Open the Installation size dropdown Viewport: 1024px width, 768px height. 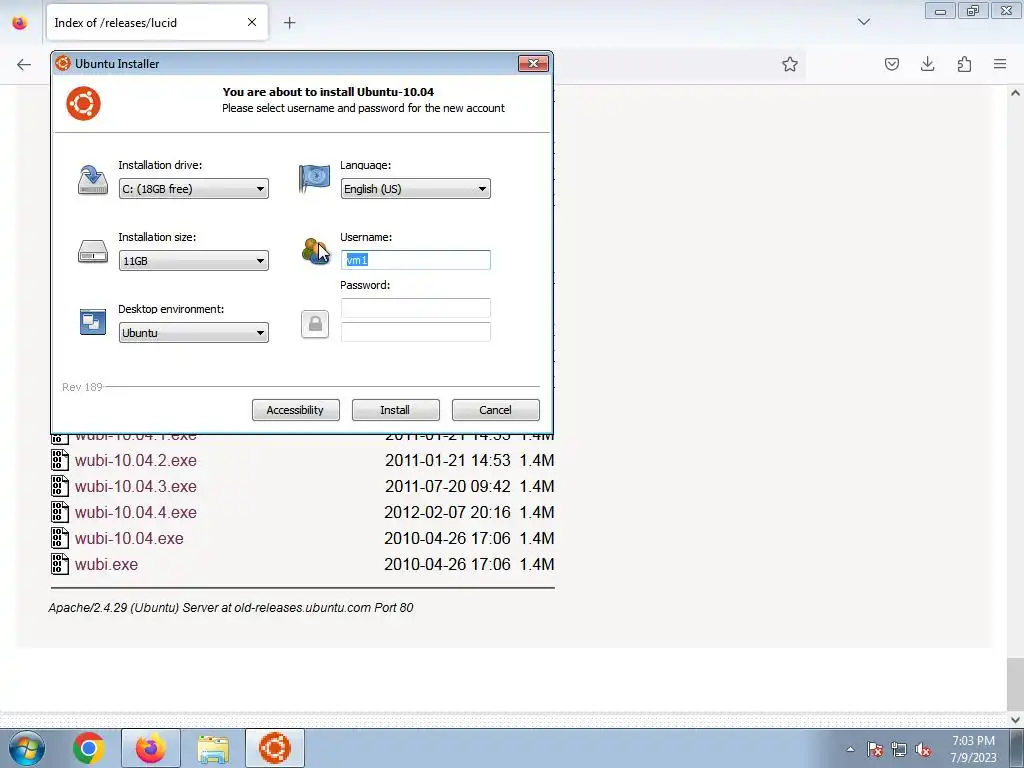click(193, 261)
